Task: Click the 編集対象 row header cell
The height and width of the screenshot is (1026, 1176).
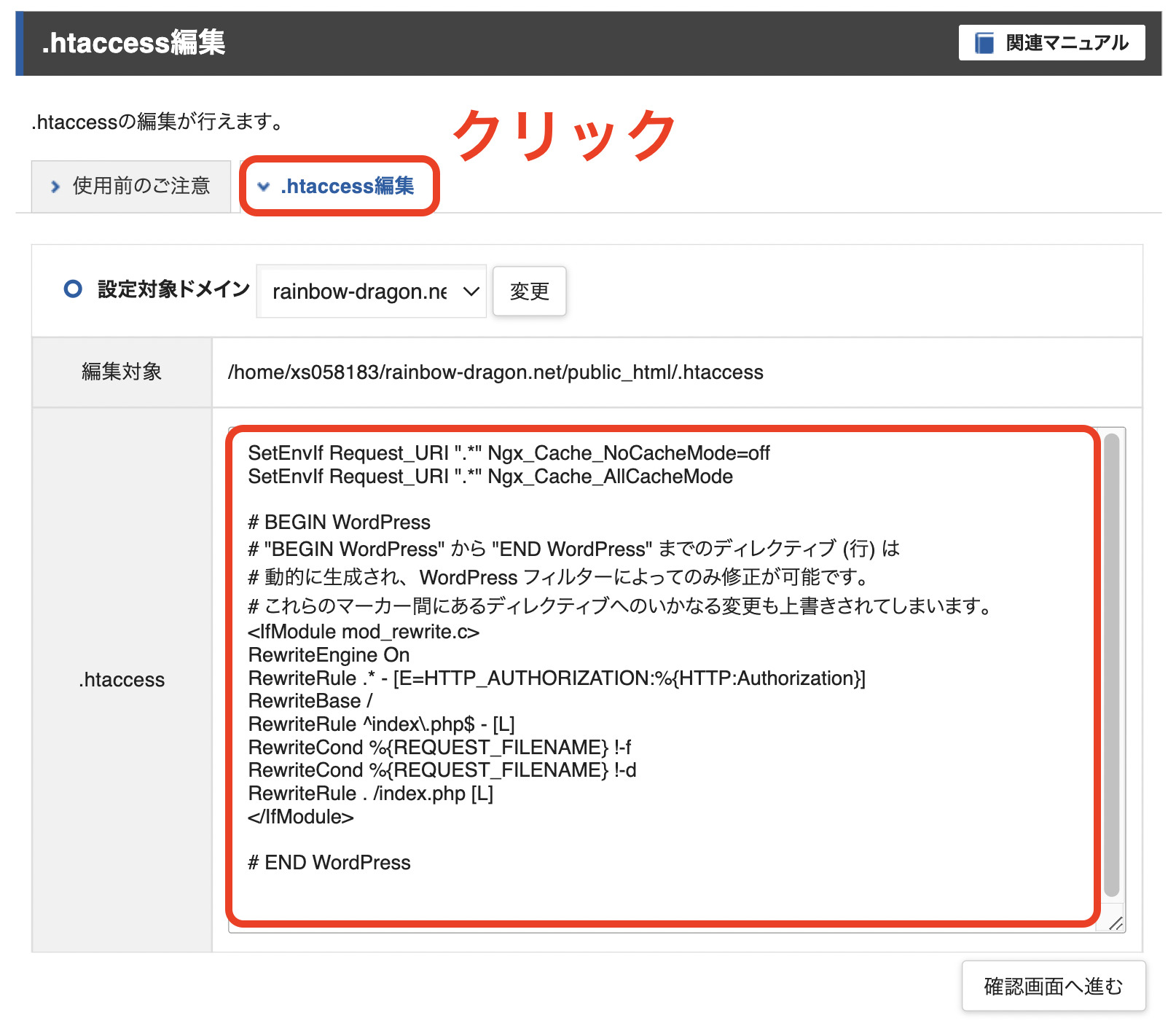Action: (x=122, y=372)
